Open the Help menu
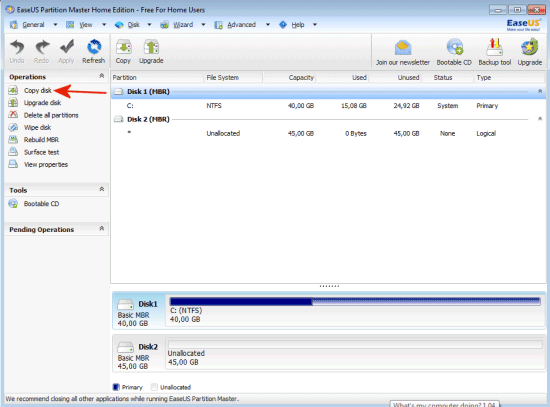550x407 pixels. (x=298, y=25)
